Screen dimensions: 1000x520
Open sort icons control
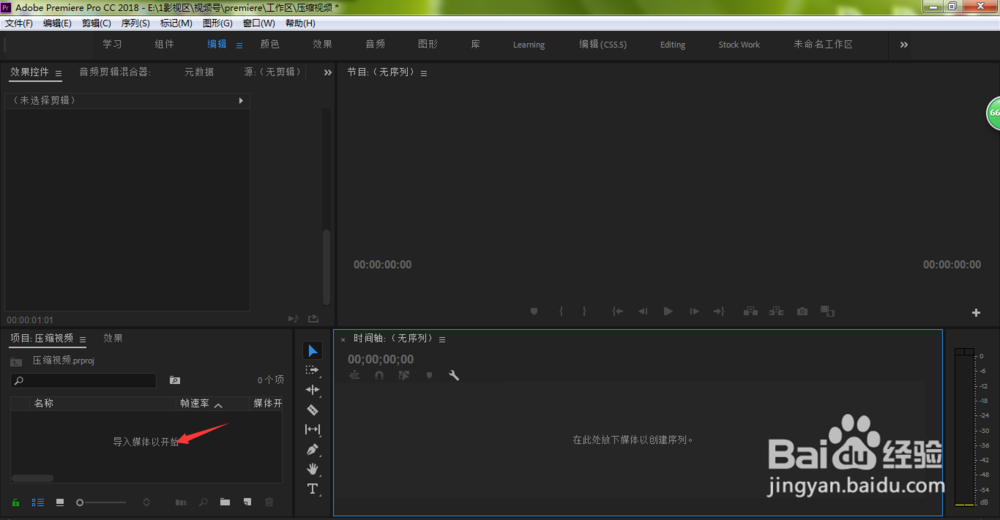[x=147, y=503]
